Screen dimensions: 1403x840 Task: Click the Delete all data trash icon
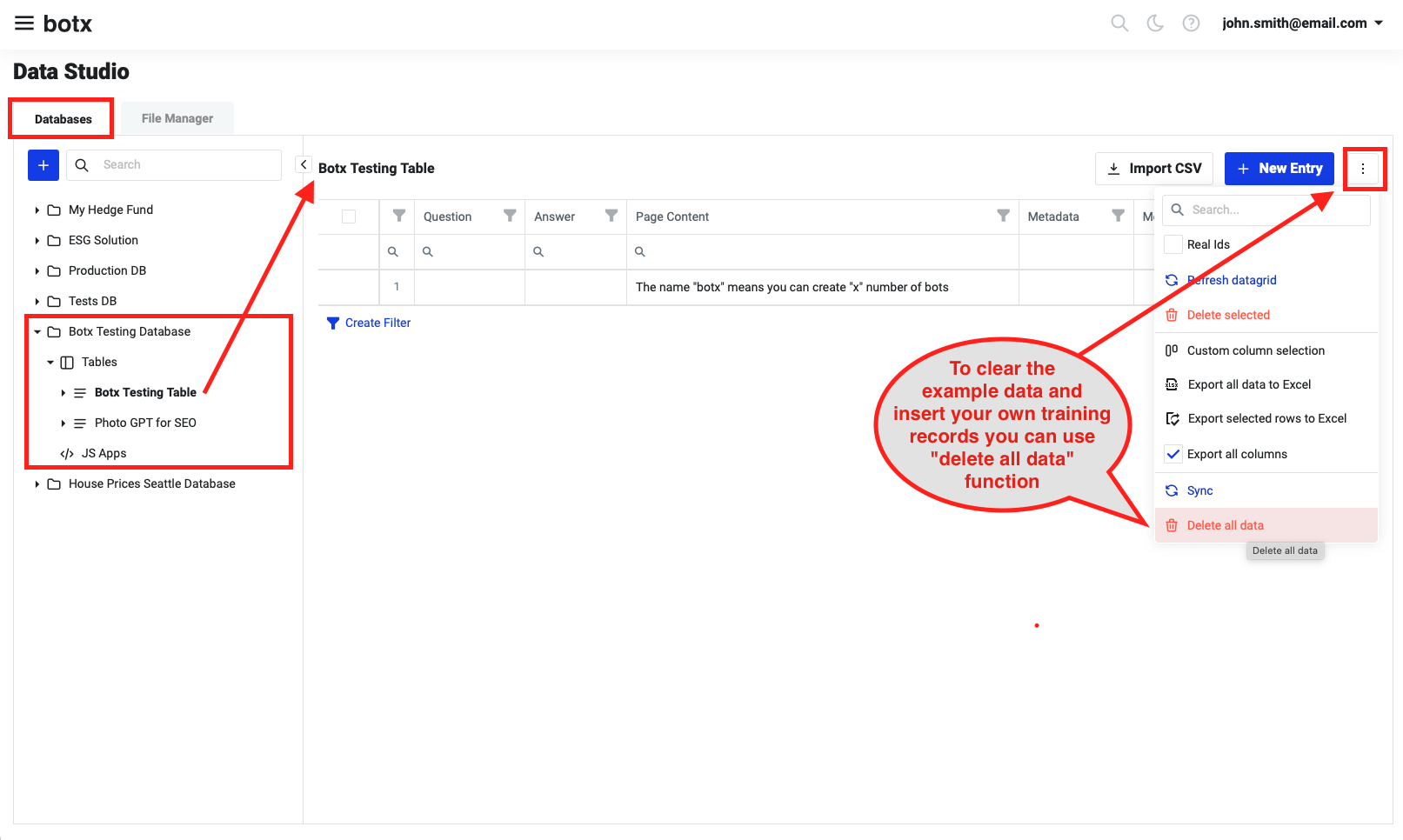[1173, 525]
